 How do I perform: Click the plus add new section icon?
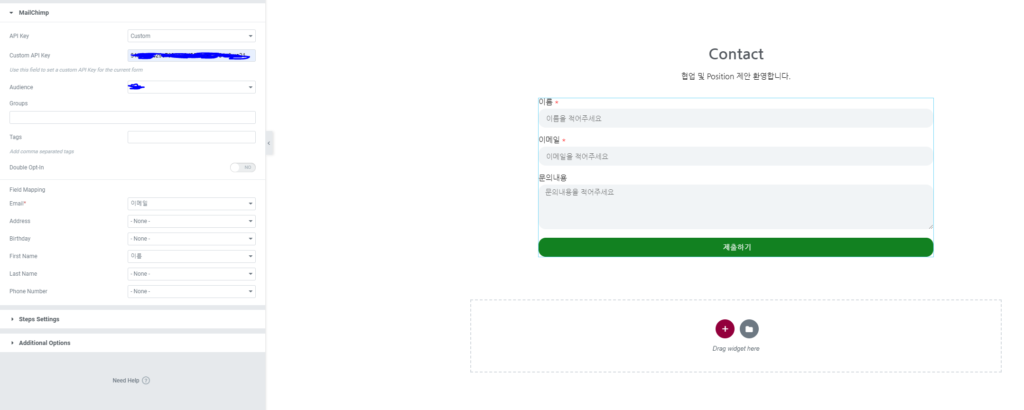pos(725,329)
